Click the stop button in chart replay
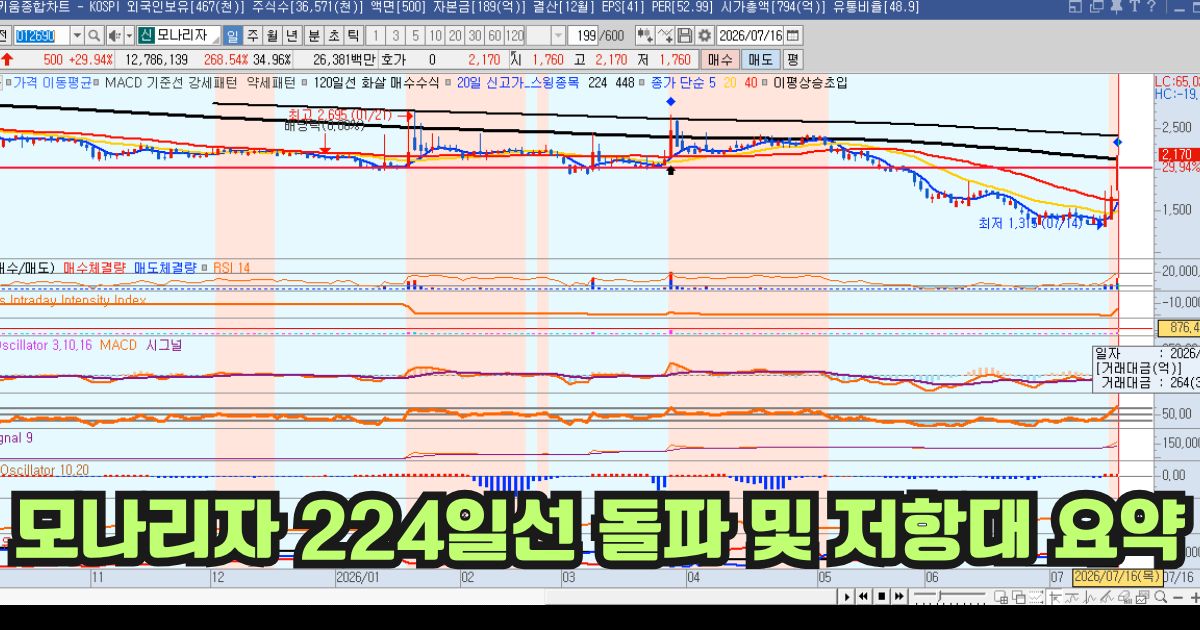The height and width of the screenshot is (630, 1200). [x=882, y=597]
